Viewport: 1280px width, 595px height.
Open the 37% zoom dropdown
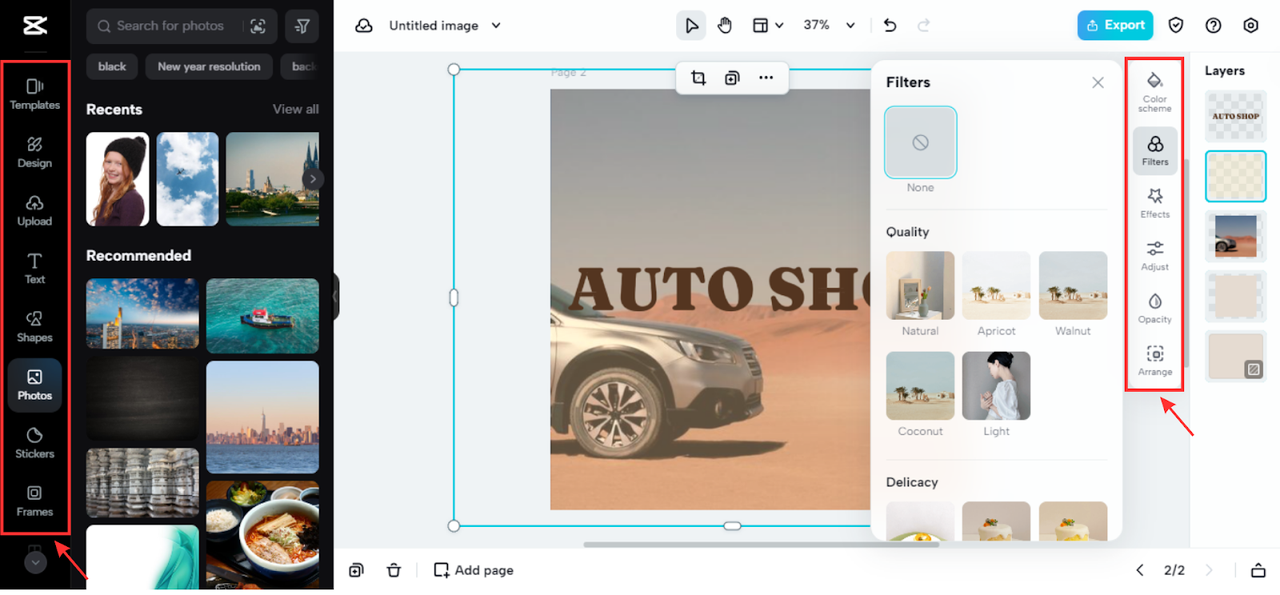(830, 26)
